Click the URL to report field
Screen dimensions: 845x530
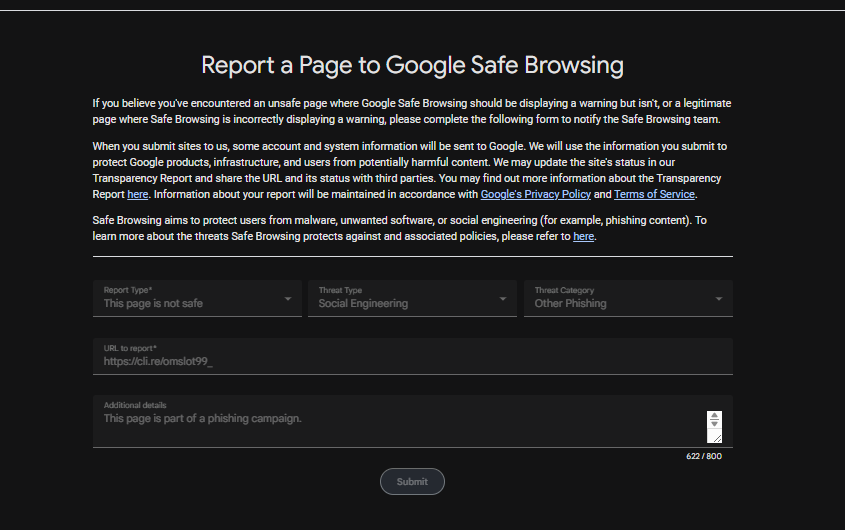point(413,356)
